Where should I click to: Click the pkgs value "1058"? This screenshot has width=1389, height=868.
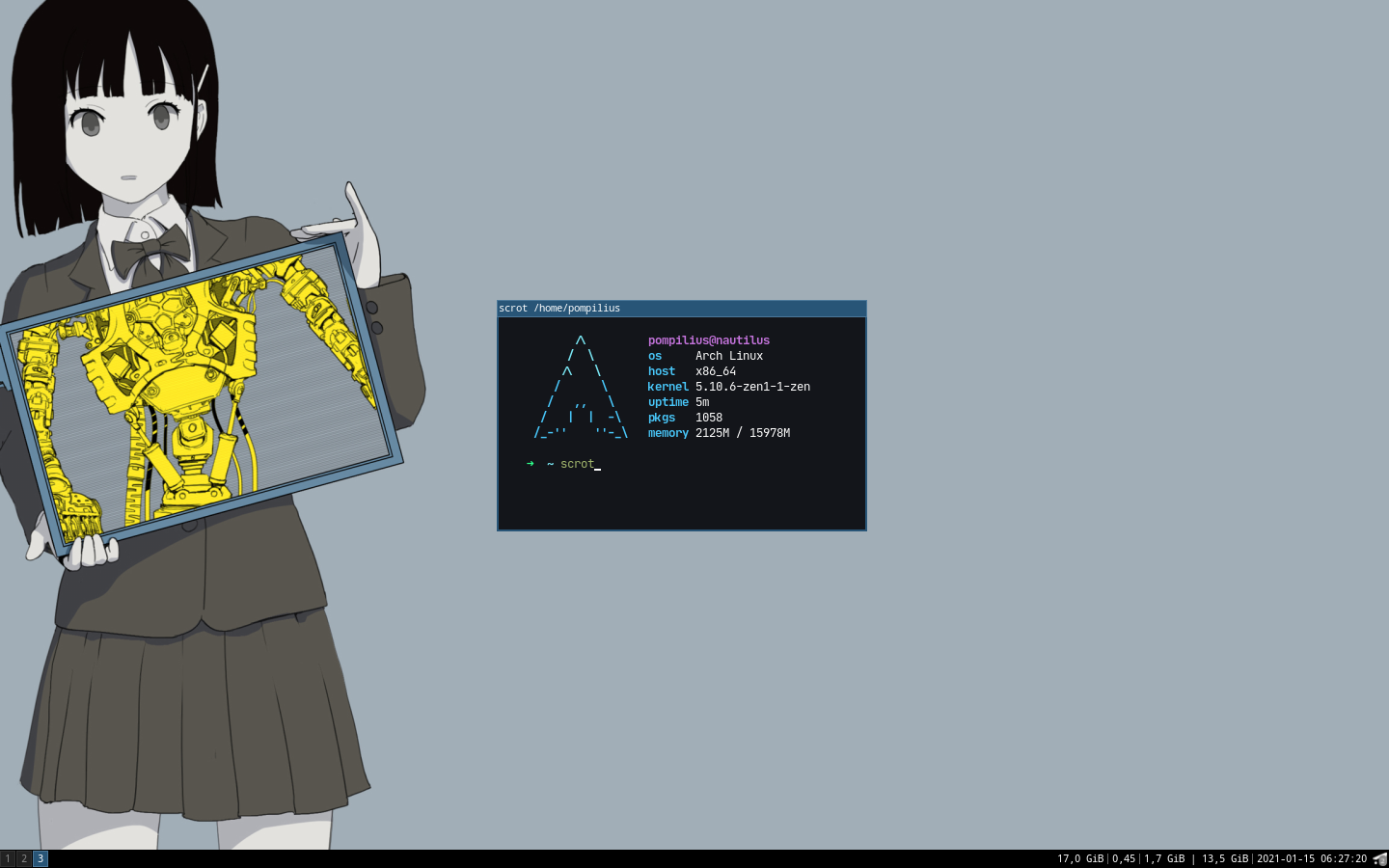click(x=709, y=418)
